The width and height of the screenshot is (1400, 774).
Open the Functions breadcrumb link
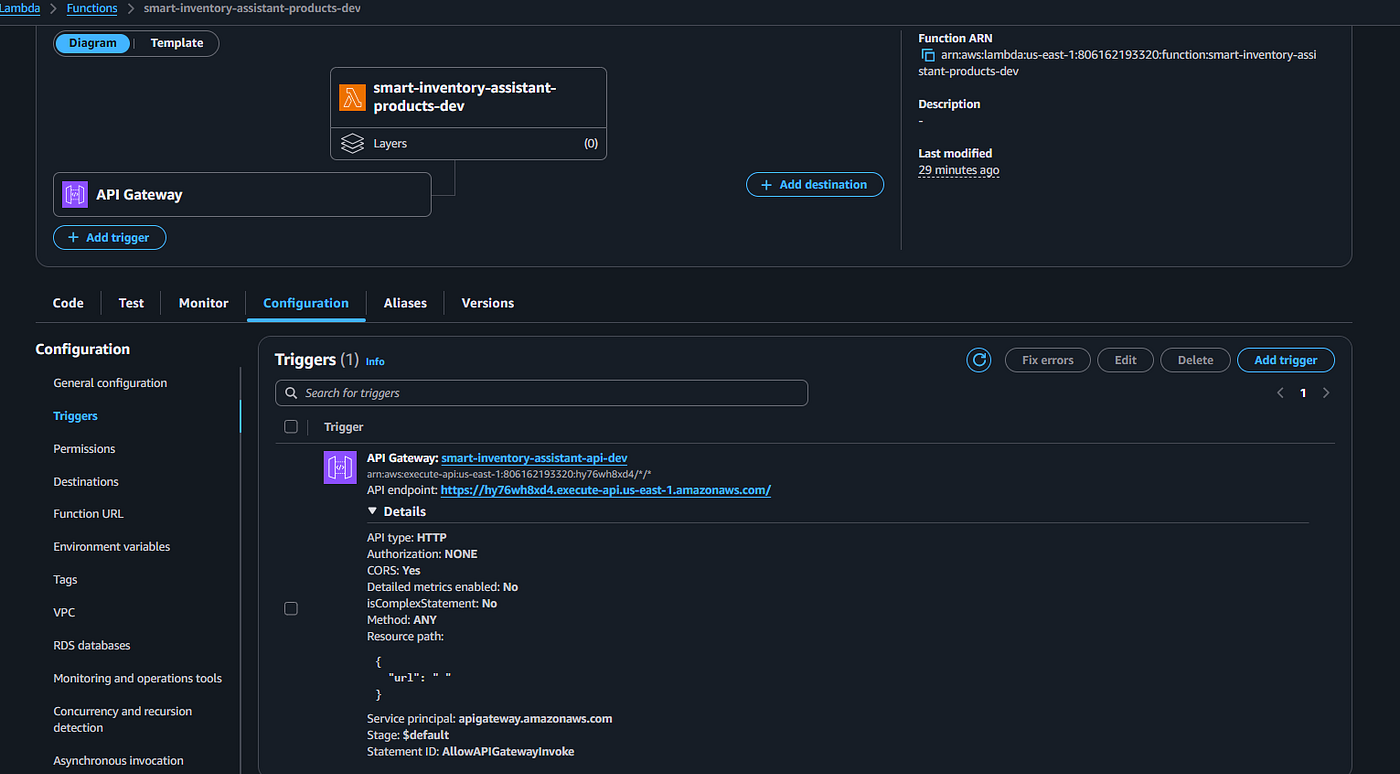click(92, 8)
